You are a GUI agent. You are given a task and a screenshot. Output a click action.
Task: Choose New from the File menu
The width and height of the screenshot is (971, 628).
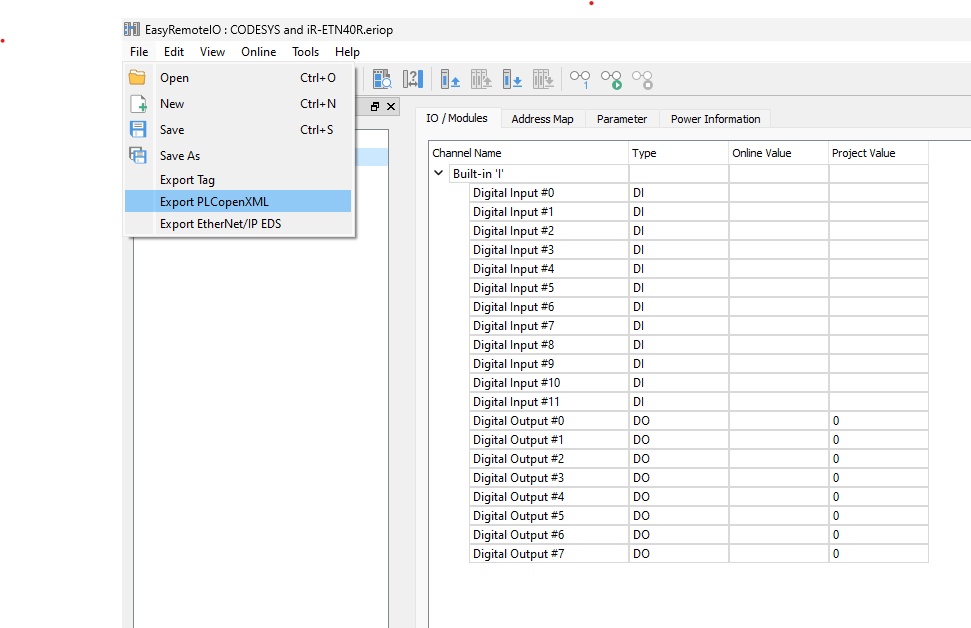point(238,104)
